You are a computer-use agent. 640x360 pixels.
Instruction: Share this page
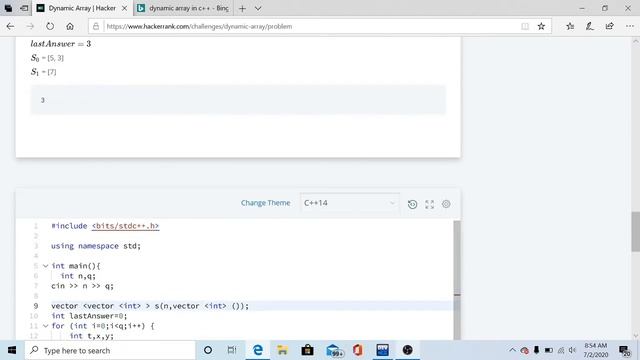pos(610,26)
